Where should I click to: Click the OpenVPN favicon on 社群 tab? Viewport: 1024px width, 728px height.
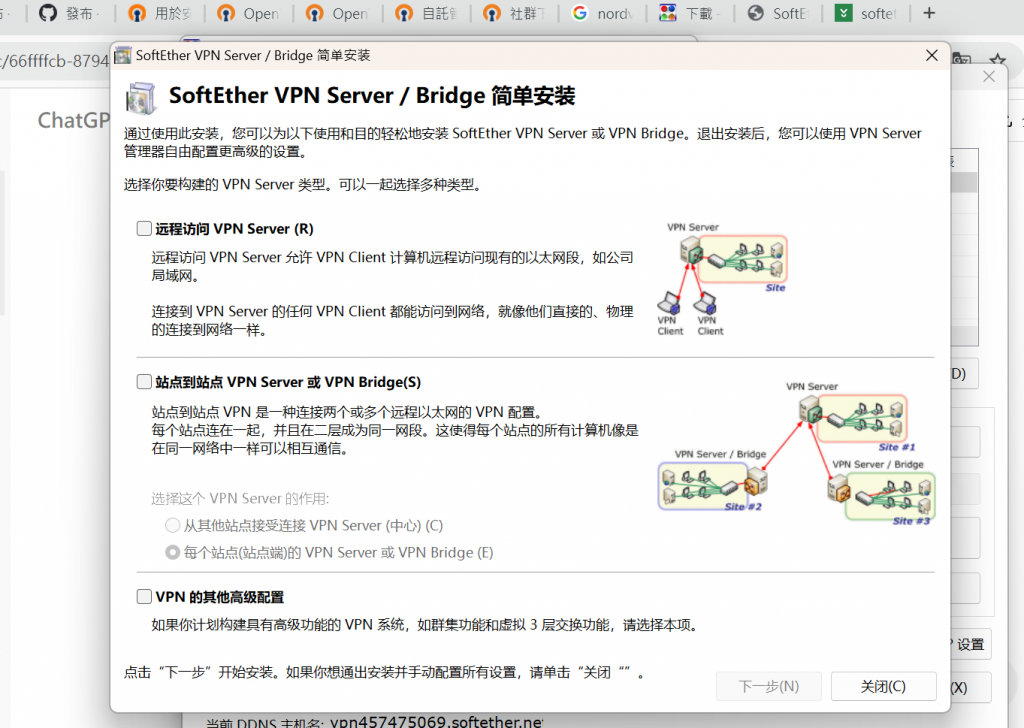coord(492,13)
